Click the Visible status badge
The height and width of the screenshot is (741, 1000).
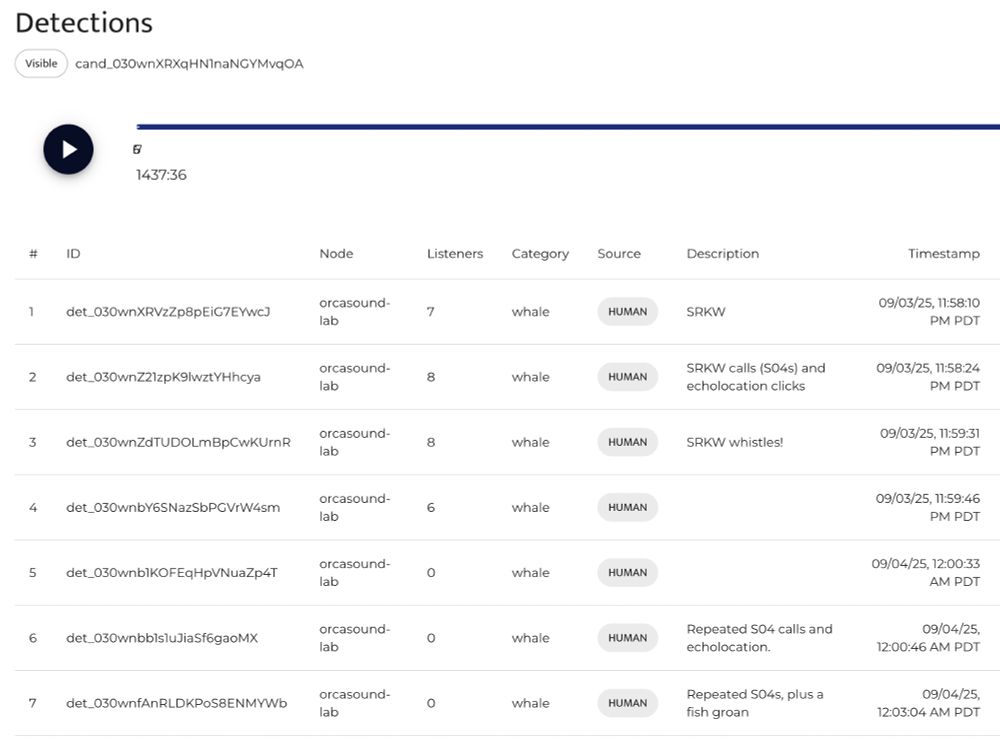point(41,63)
